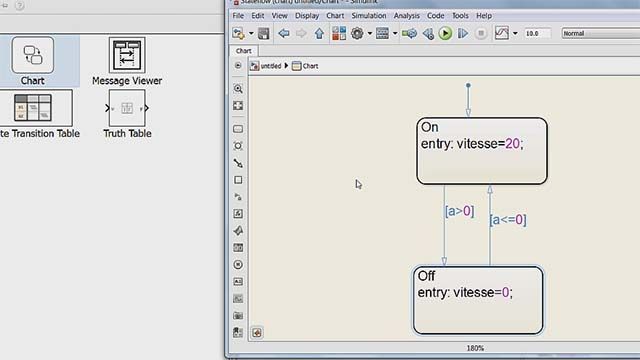640x360 pixels.
Task: Switch to the Chart tab
Action: pos(244,51)
